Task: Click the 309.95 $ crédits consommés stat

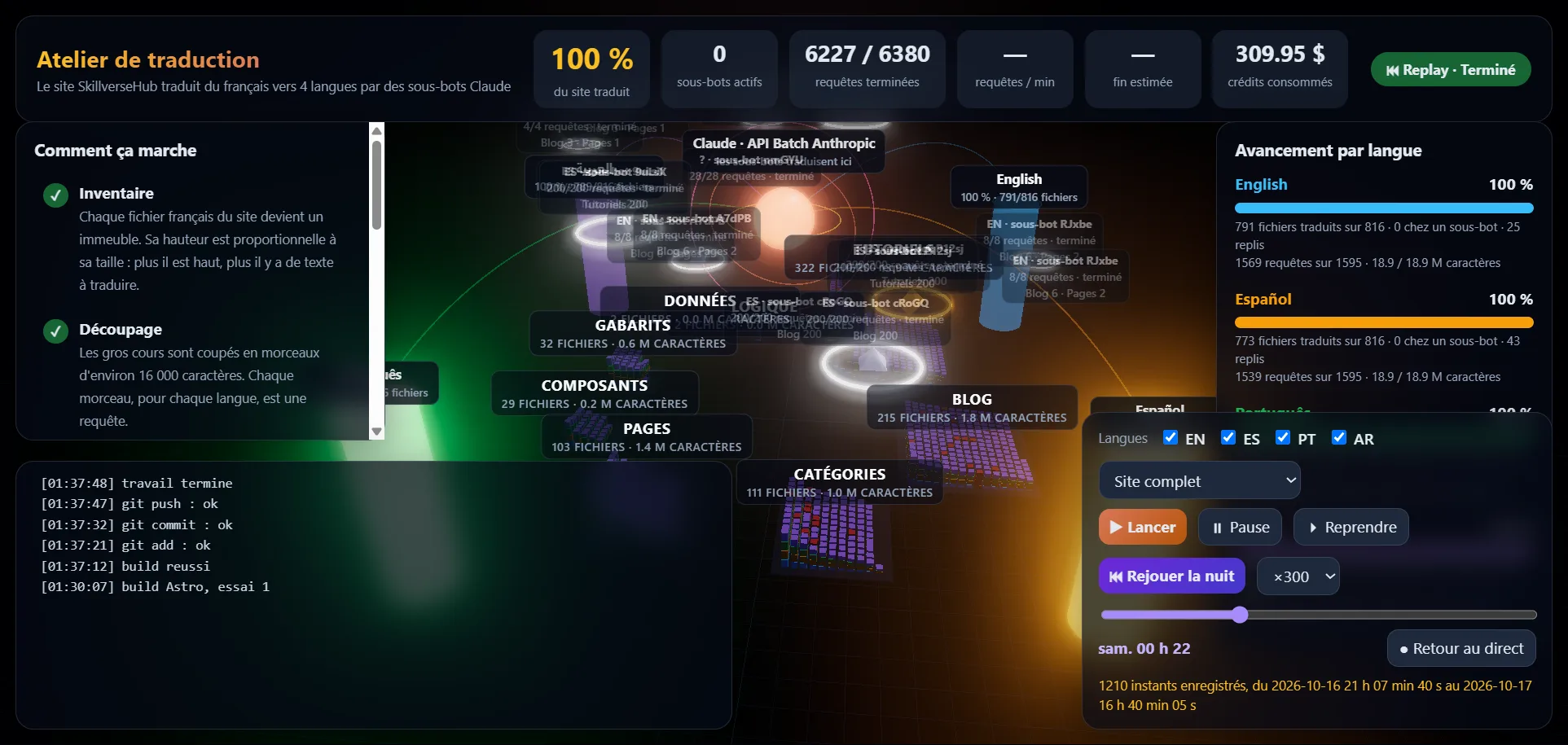Action: point(1280,69)
